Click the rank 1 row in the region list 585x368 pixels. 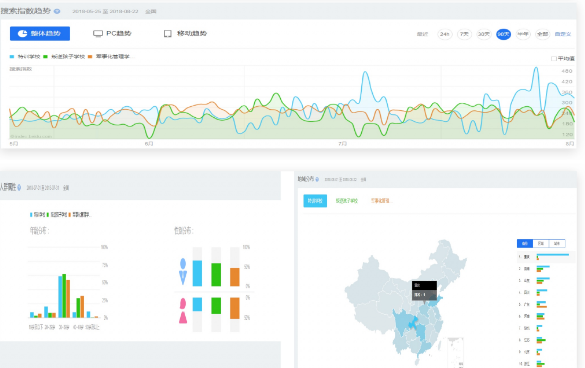pos(546,257)
